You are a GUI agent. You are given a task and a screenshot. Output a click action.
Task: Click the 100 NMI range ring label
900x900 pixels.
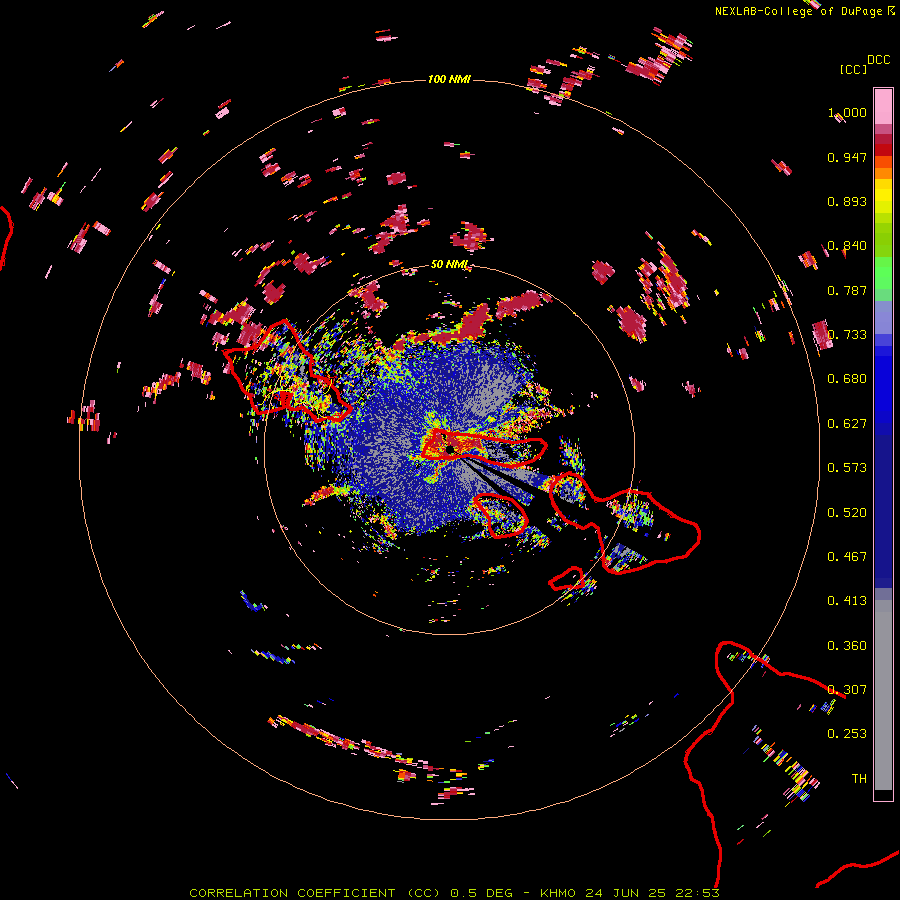[x=449, y=79]
